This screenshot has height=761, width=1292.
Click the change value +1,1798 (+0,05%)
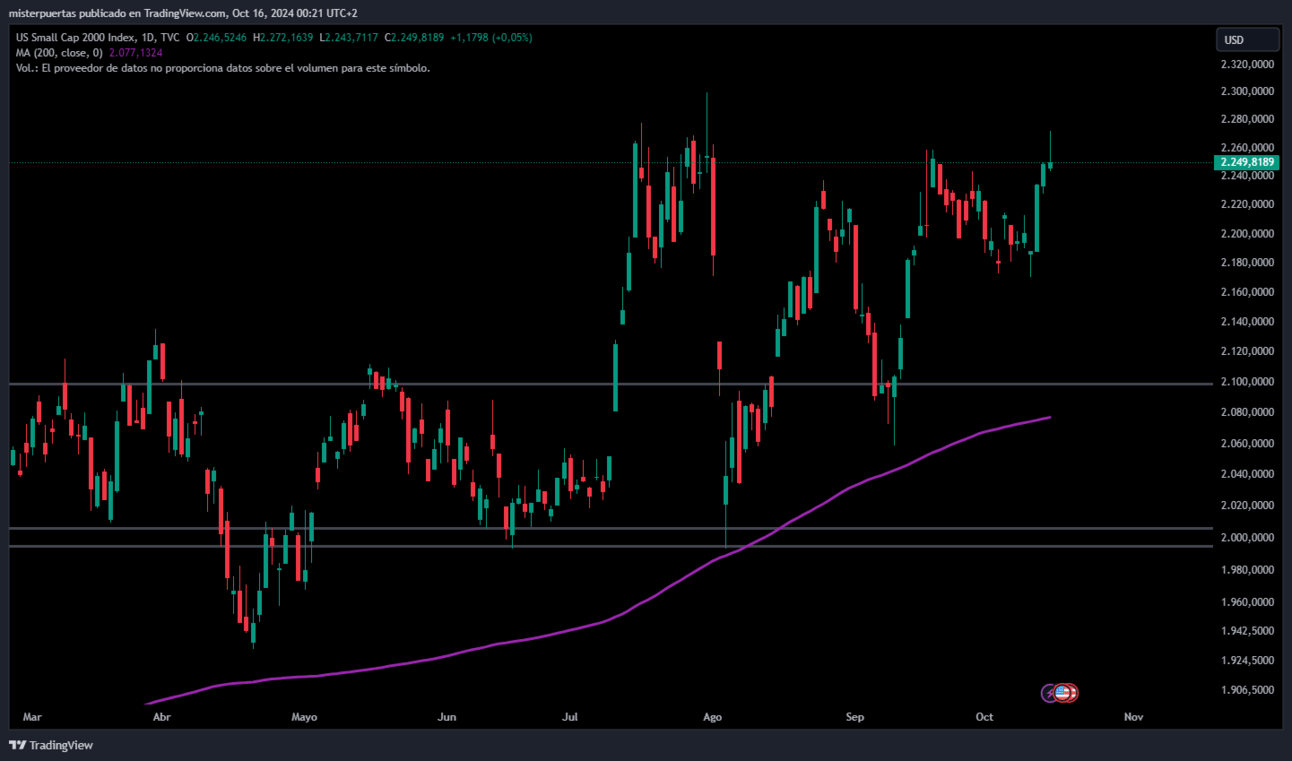pos(491,38)
